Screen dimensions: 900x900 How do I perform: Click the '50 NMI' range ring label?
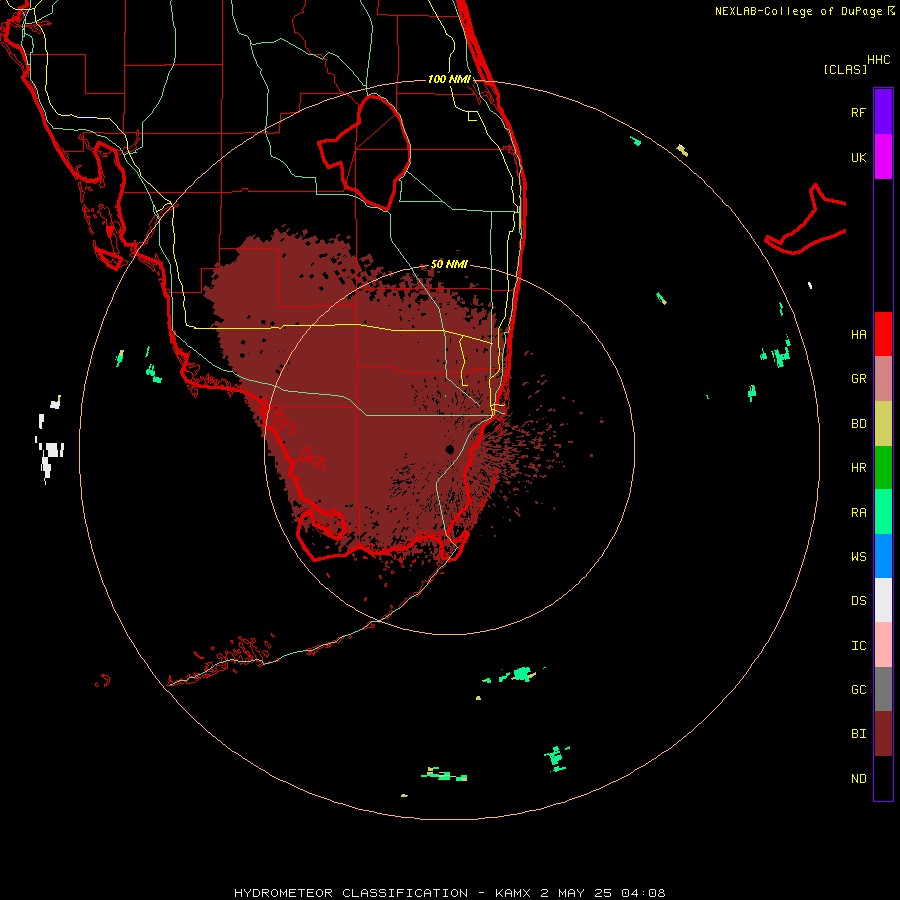click(449, 264)
